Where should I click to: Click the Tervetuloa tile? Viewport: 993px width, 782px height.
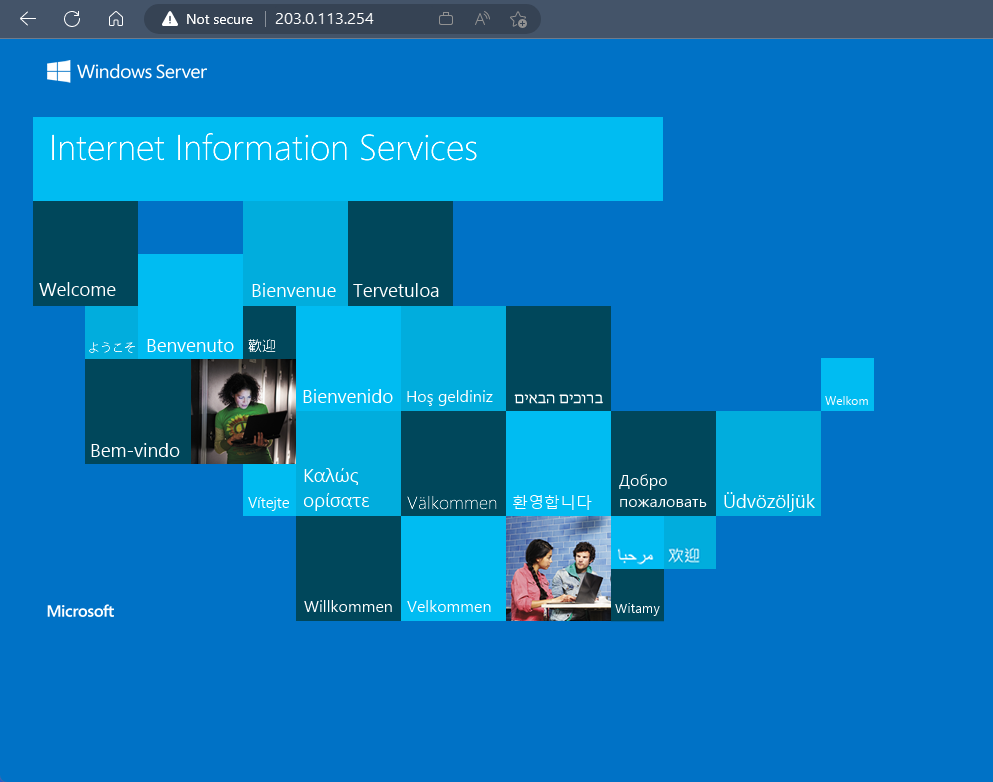(400, 253)
